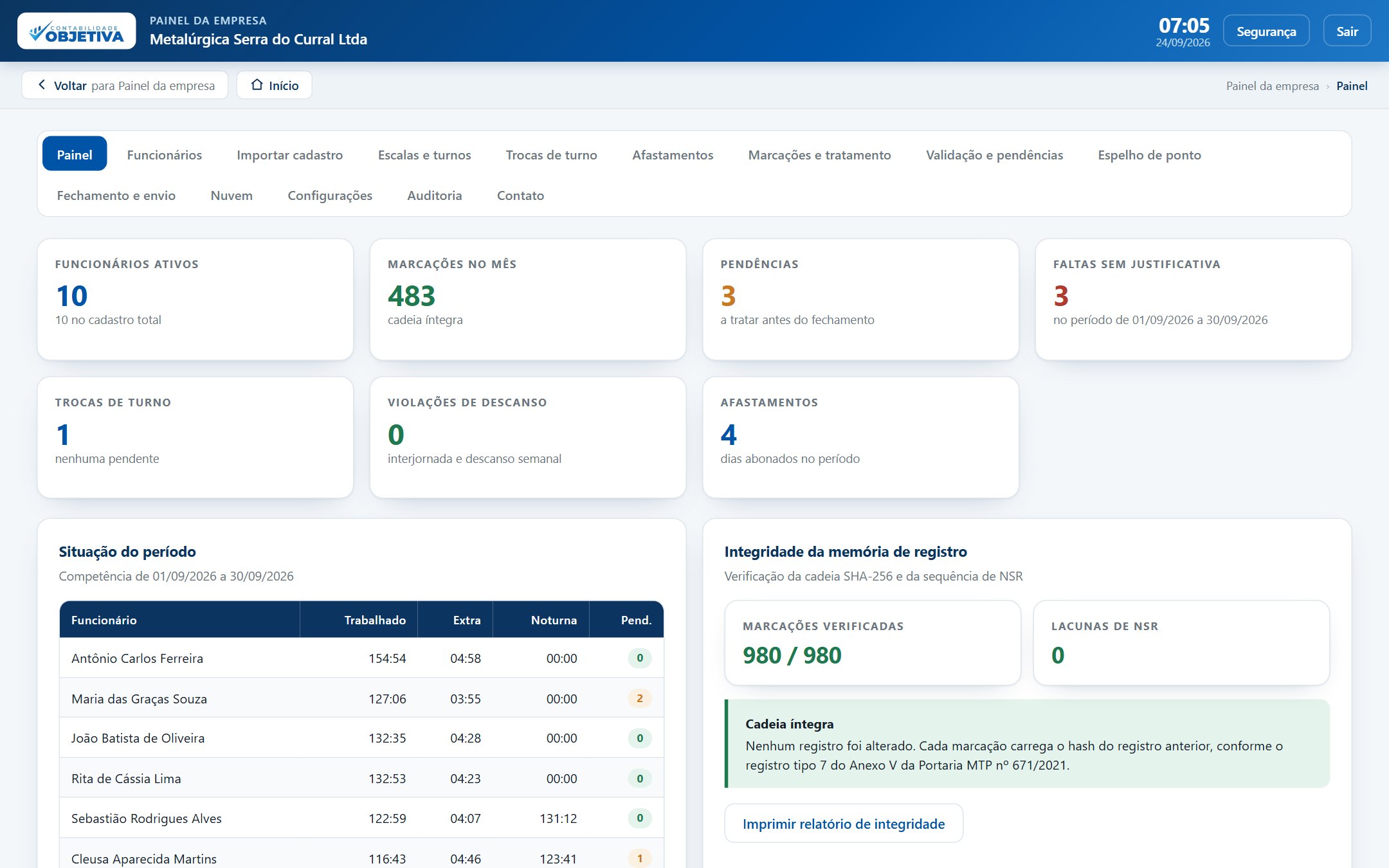Viewport: 1389px width, 868px height.
Task: Click the back chevron icon beside Voltar
Action: pyautogui.click(x=42, y=85)
